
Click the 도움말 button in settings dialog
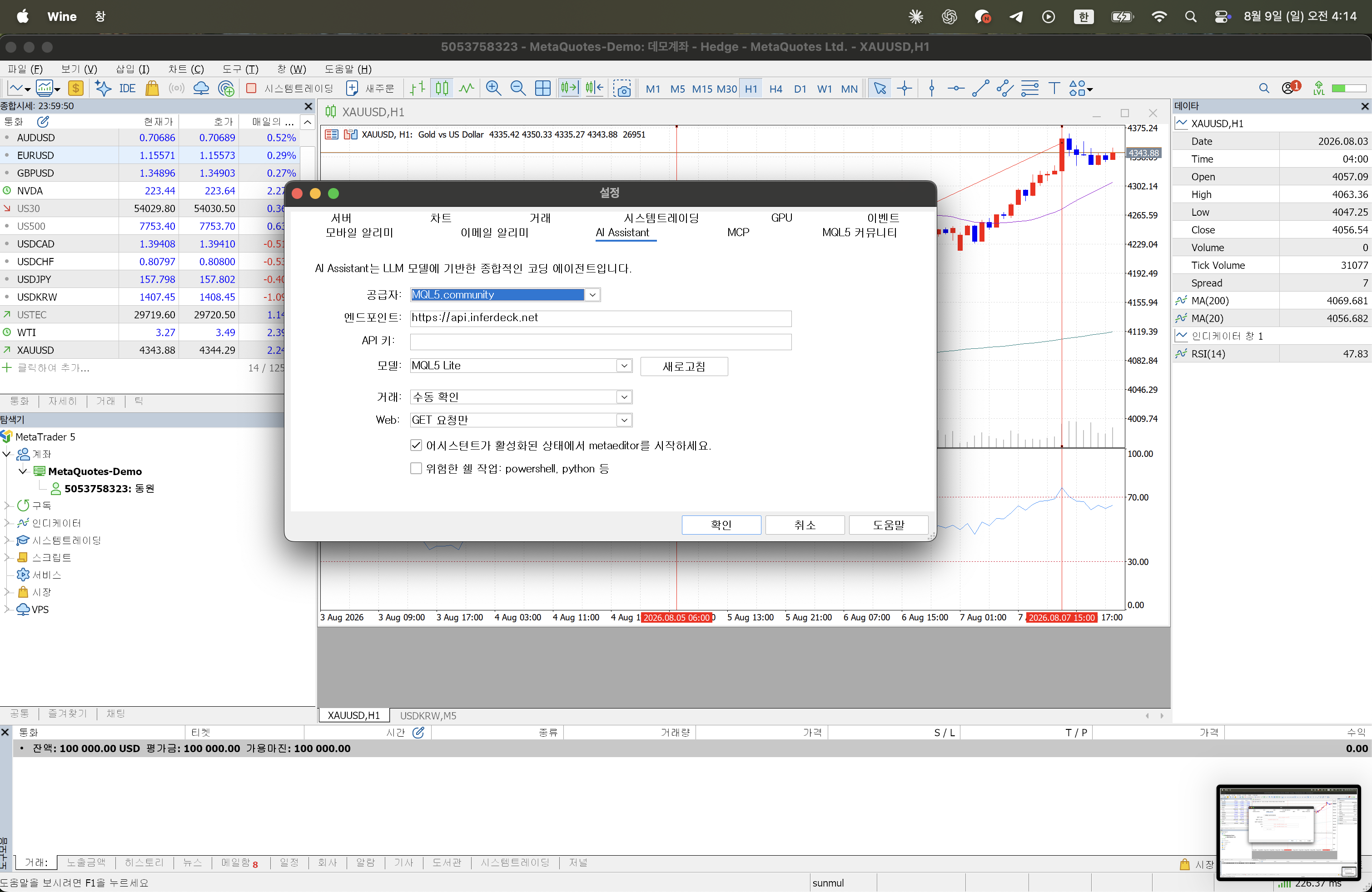(x=888, y=525)
